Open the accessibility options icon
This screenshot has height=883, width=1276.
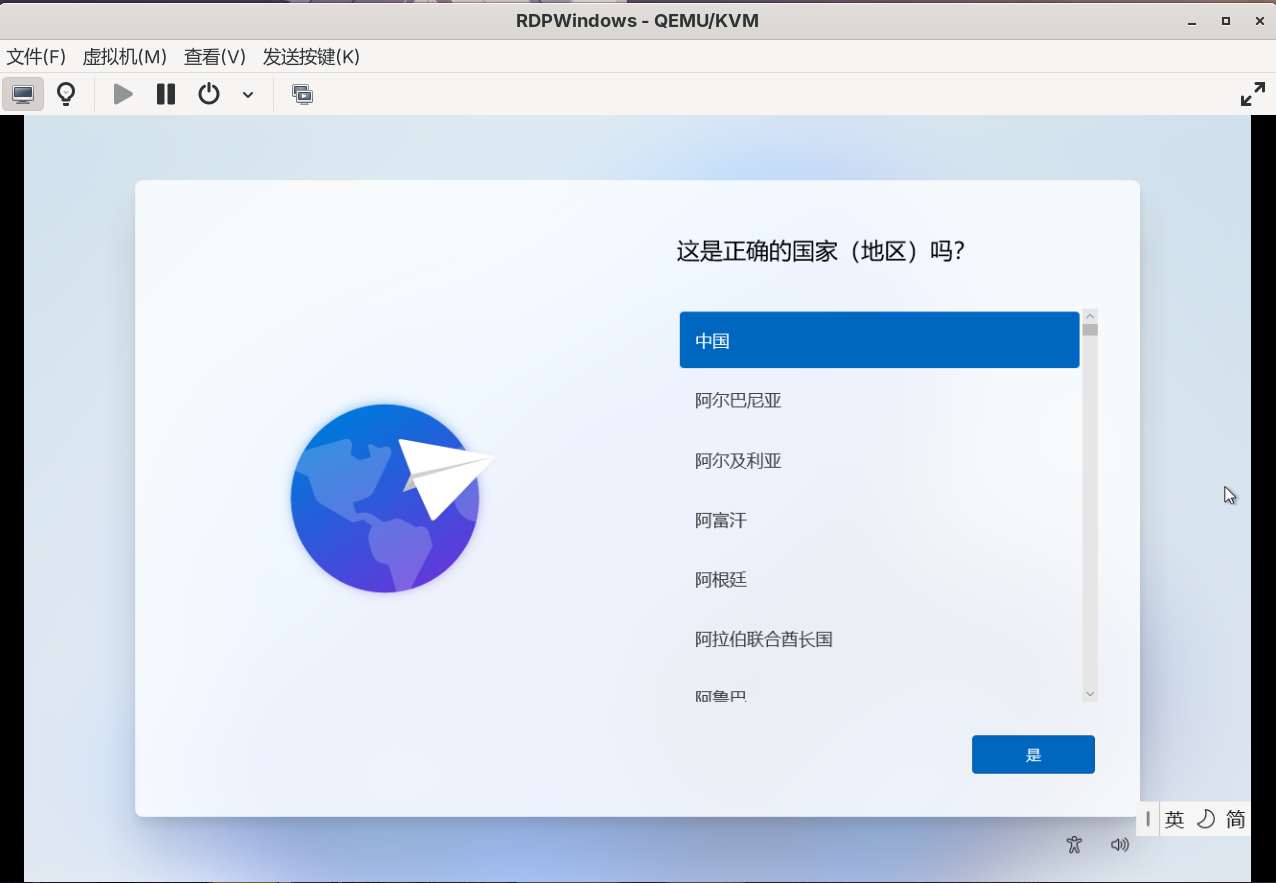pos(1074,844)
